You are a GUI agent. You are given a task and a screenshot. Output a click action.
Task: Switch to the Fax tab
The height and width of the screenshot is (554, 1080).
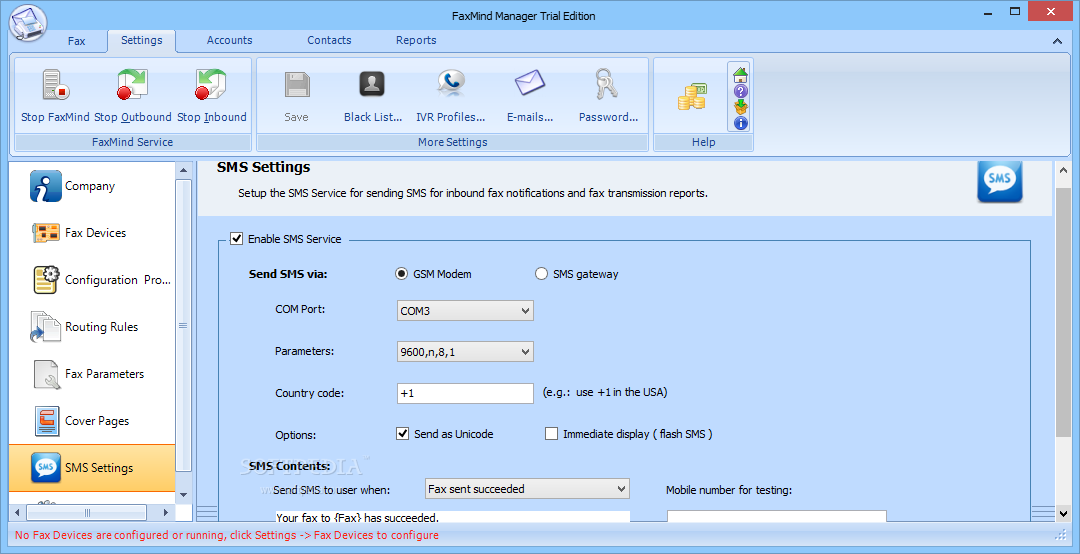76,41
